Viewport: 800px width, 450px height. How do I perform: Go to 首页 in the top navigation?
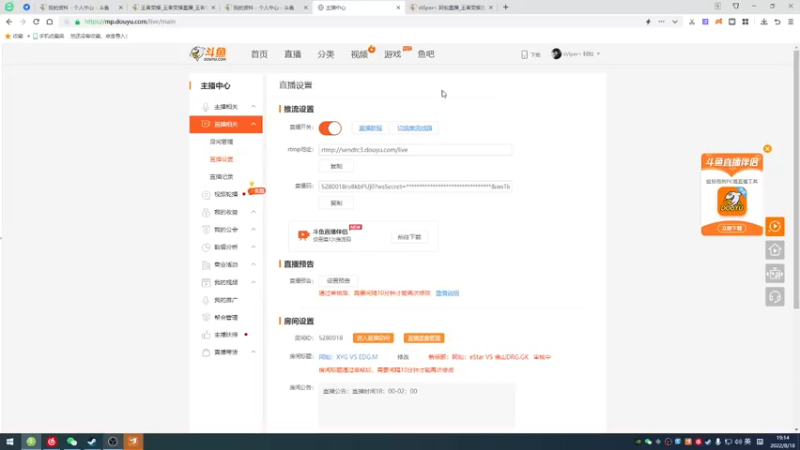tap(259, 54)
